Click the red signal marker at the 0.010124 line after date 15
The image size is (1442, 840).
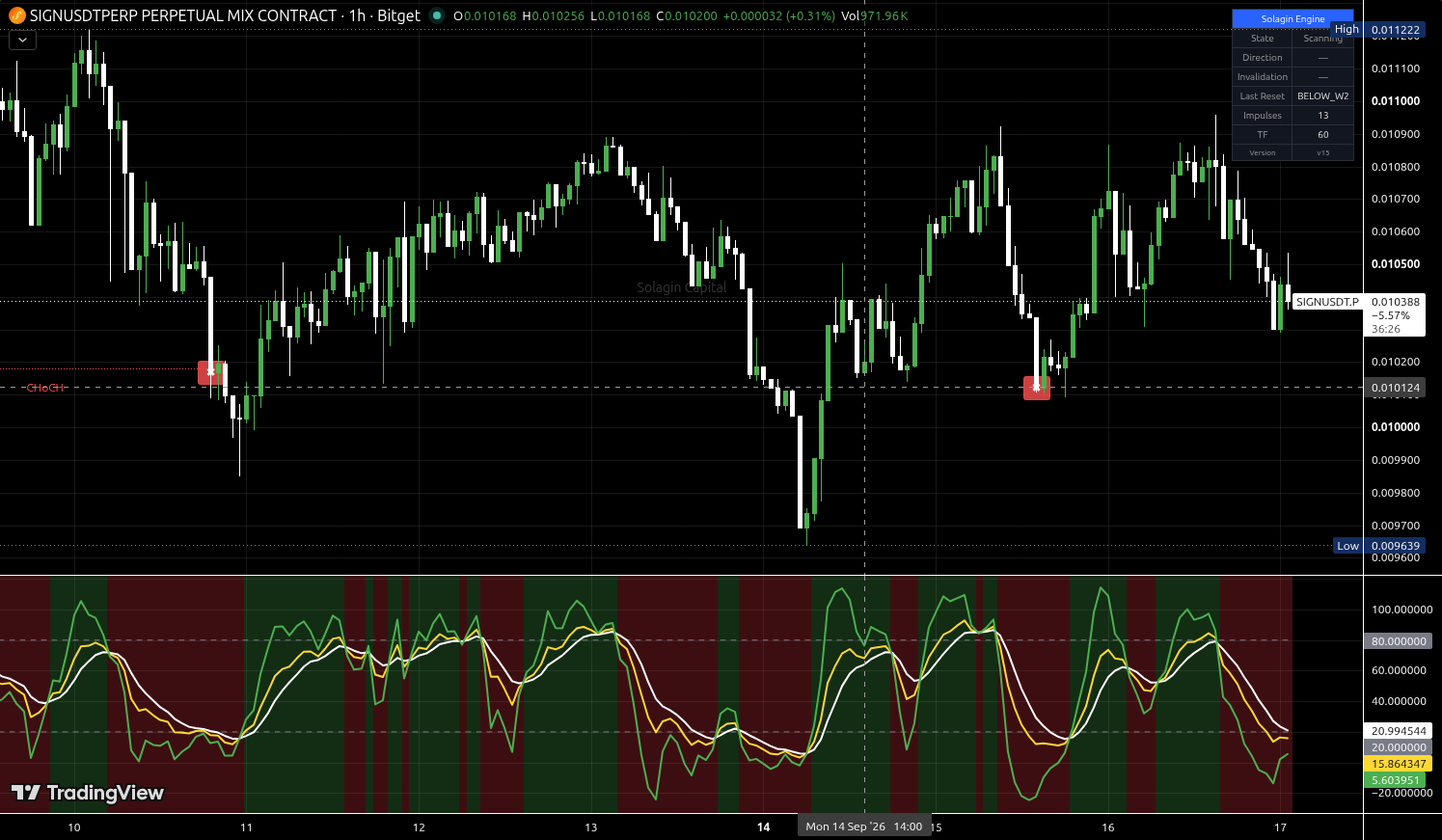point(1037,388)
